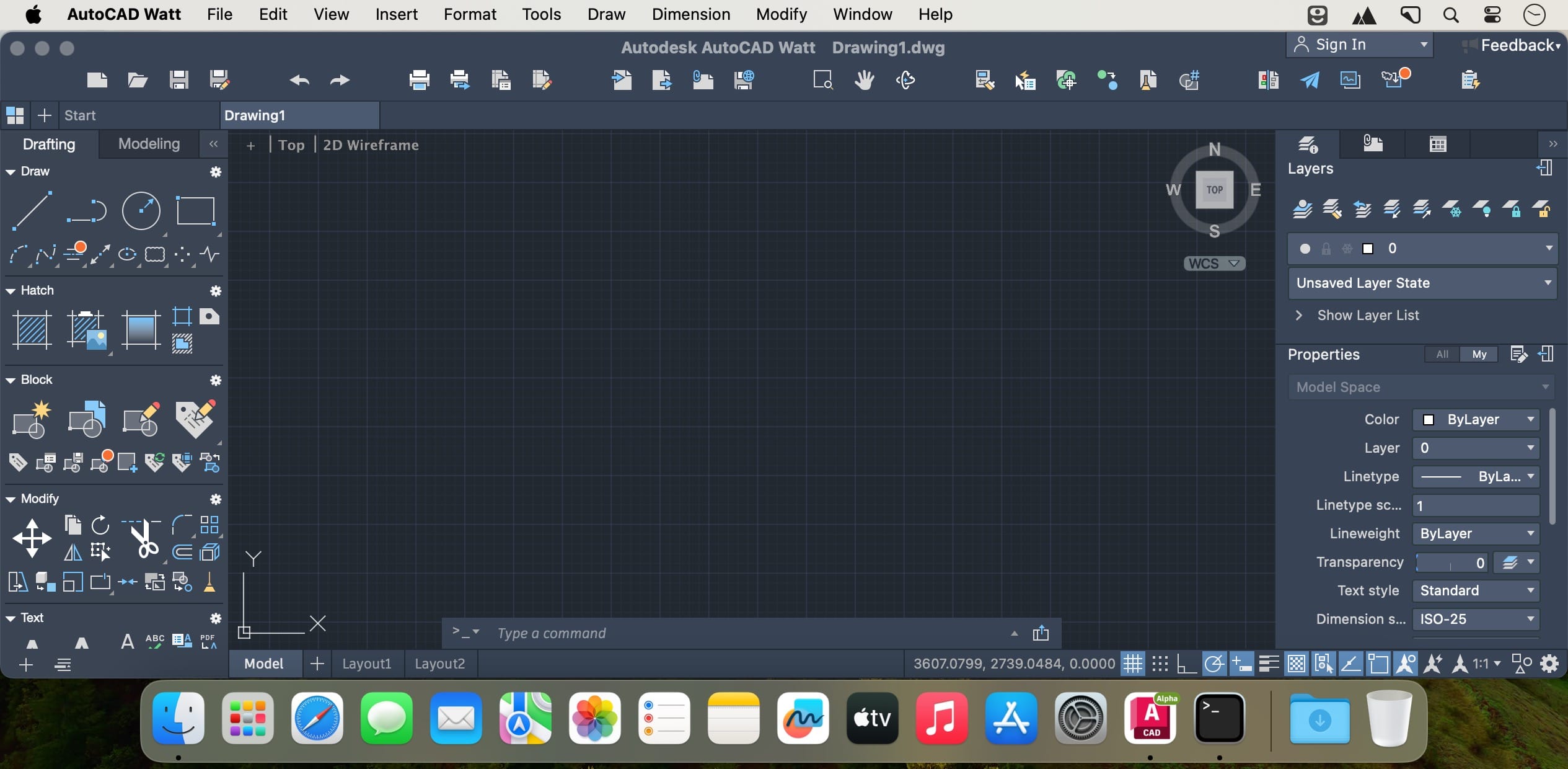This screenshot has width=1568, height=769.
Task: Select the Hatch tool
Action: click(x=32, y=329)
